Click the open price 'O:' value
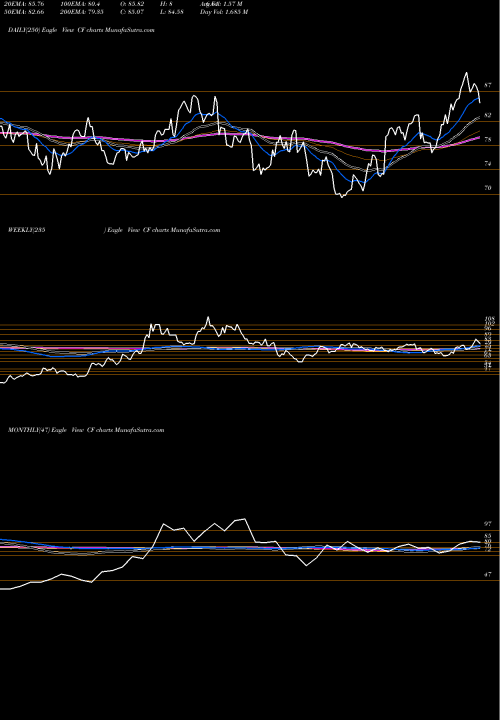The height and width of the screenshot is (720, 500). 132,4
